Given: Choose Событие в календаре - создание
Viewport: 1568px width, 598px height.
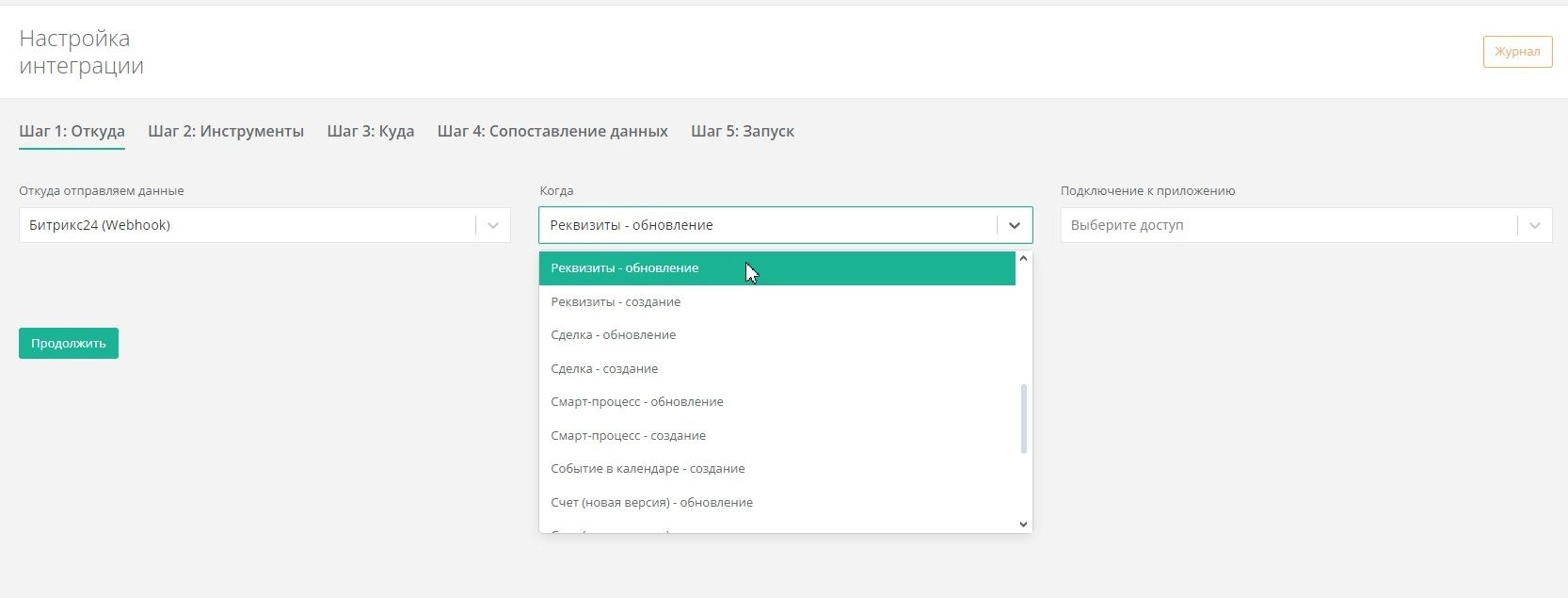Looking at the screenshot, I should click(648, 469).
